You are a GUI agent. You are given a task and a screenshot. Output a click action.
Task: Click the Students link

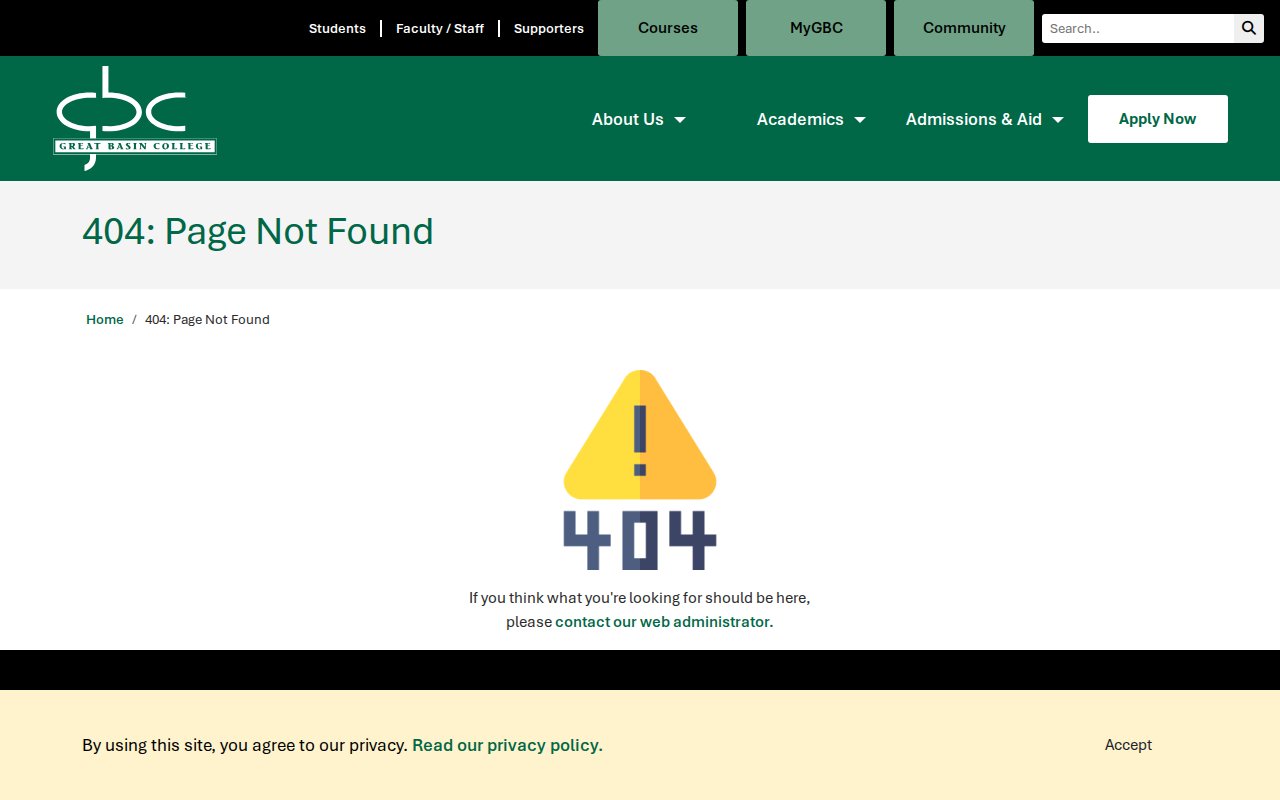[x=337, y=28]
